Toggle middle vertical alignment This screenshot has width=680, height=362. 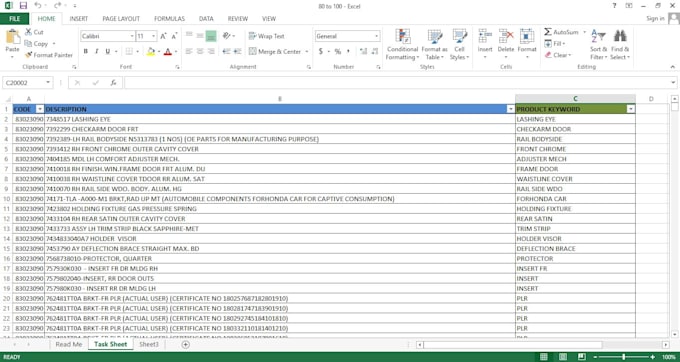coord(200,36)
